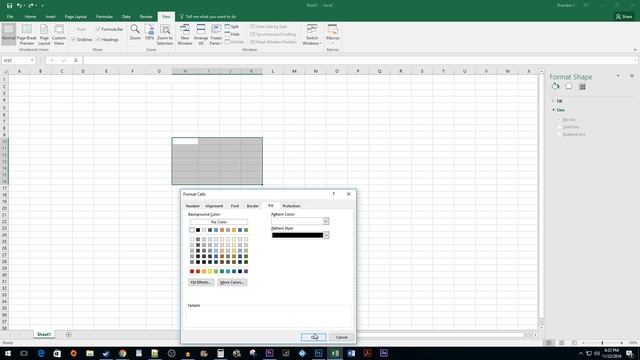Open the Effects icon in Format Shape
The width and height of the screenshot is (640, 360).
point(569,86)
